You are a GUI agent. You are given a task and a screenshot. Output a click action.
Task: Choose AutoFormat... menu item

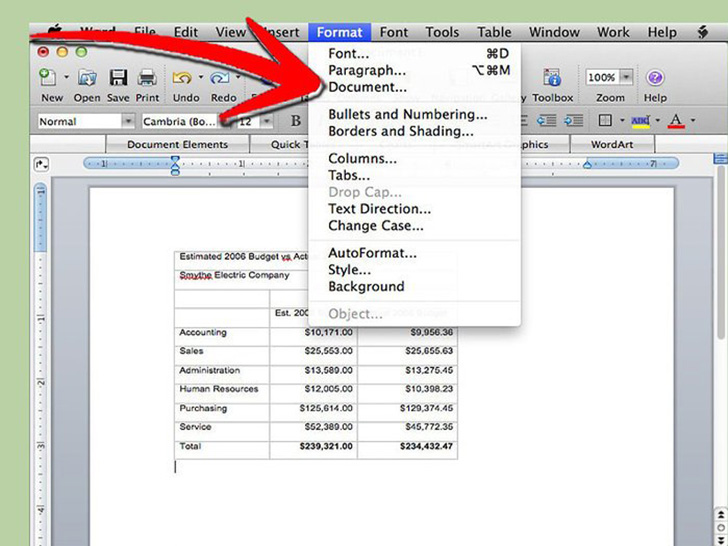coord(415,253)
